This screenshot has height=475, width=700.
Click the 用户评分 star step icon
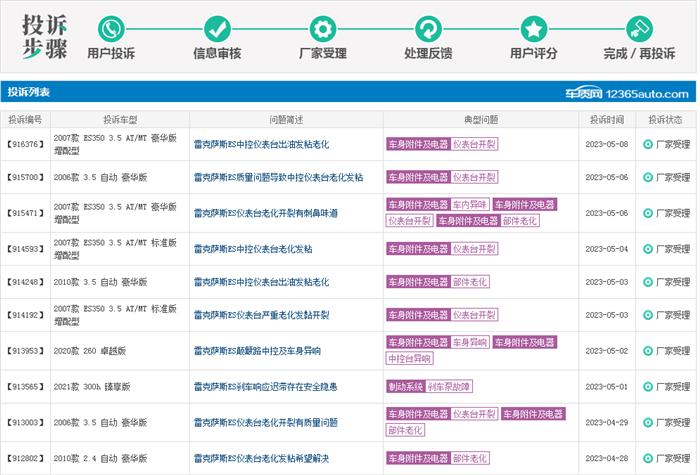[x=533, y=29]
